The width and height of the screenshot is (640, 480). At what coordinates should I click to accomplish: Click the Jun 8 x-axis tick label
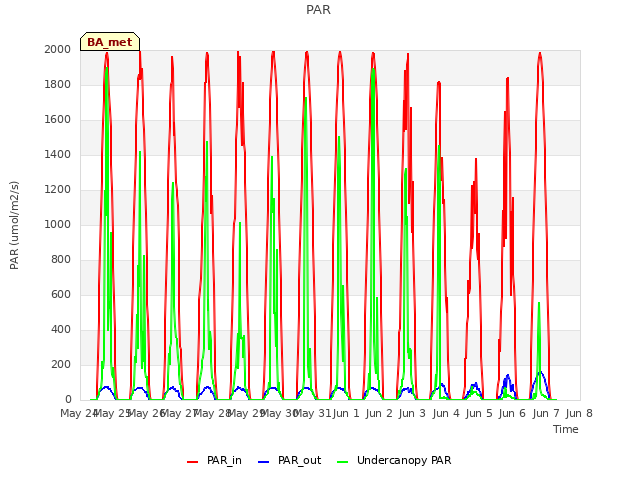[579, 413]
